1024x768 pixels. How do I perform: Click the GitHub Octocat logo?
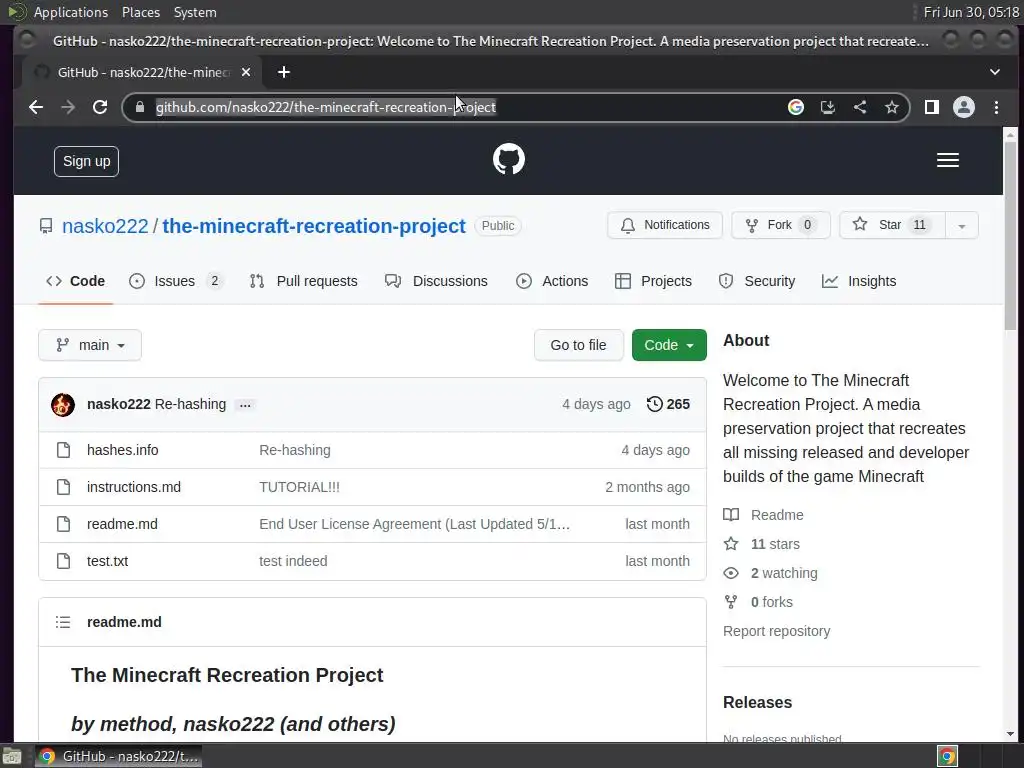(509, 159)
